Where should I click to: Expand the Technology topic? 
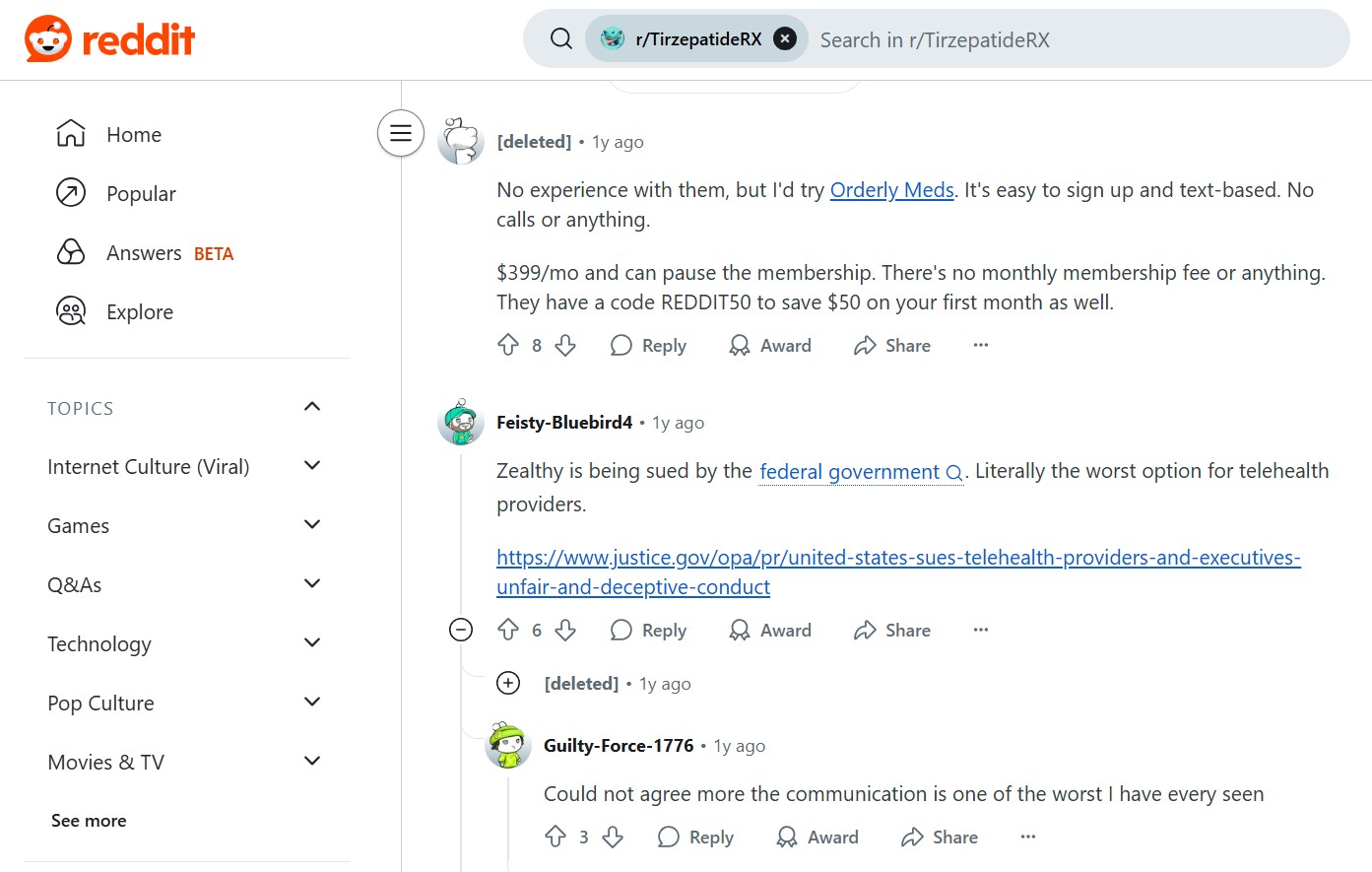coord(312,643)
